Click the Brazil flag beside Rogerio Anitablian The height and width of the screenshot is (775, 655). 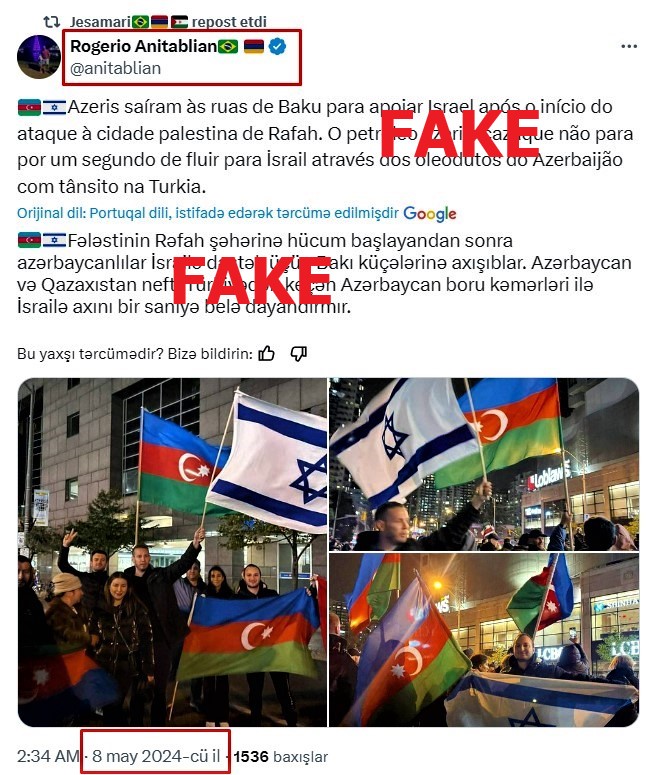point(228,46)
